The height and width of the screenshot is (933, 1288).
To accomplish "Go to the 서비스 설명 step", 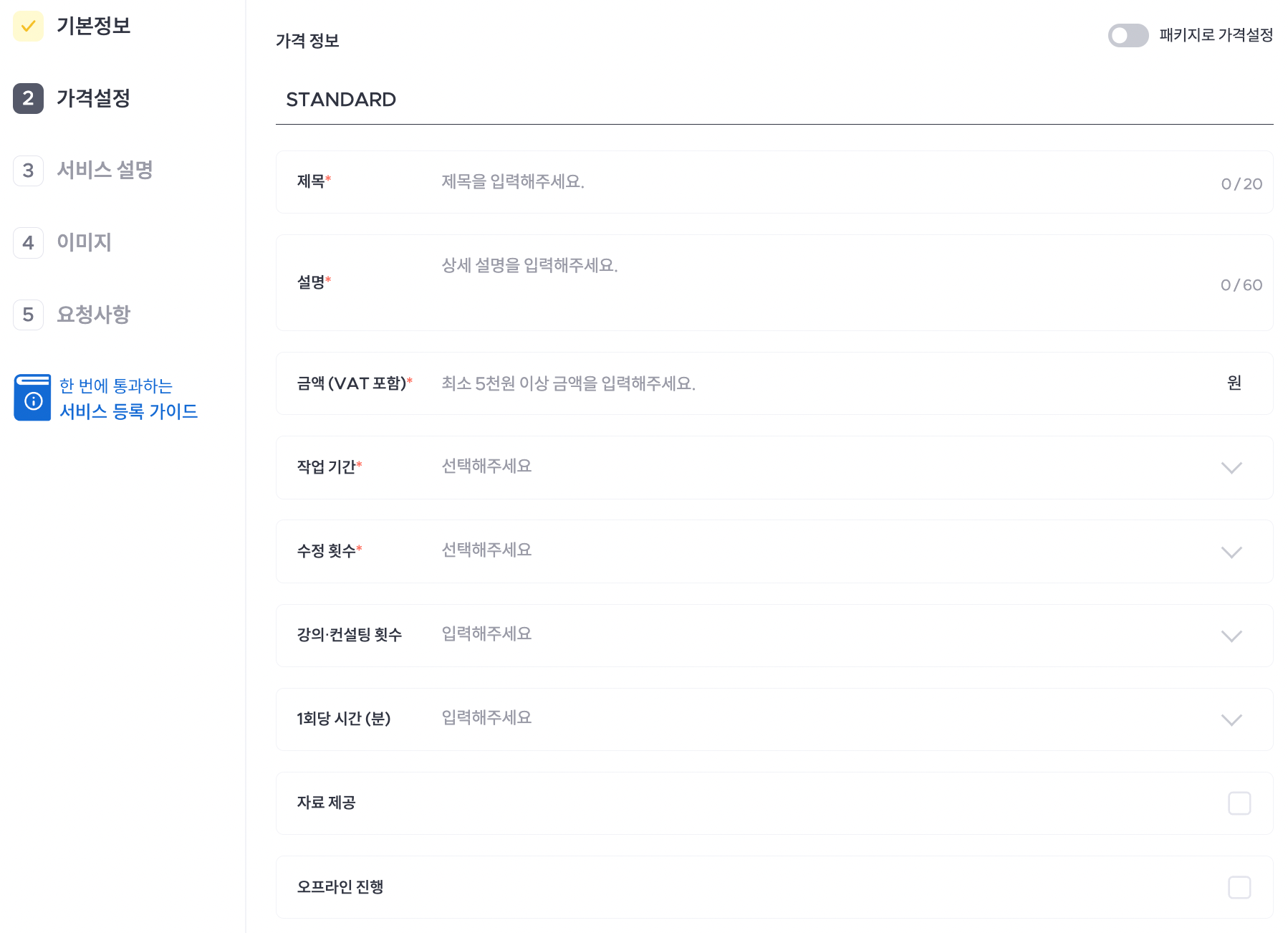I will (105, 170).
